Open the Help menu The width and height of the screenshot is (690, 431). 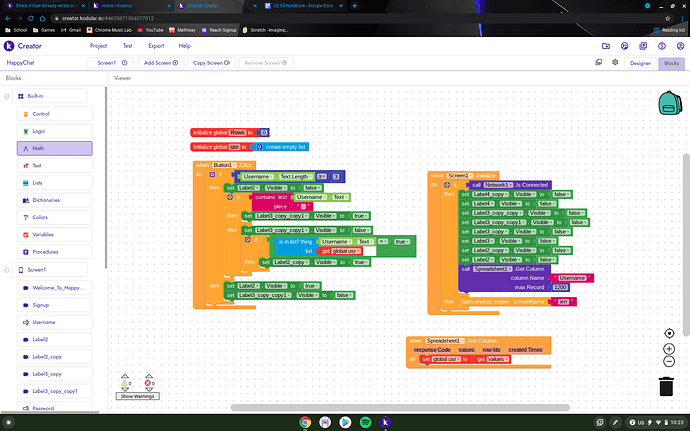click(x=184, y=46)
